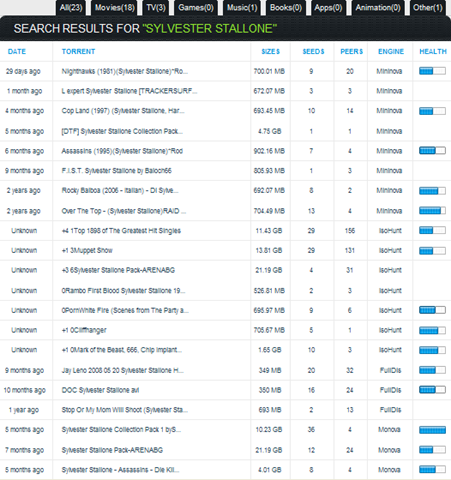Show the Other(1) results tab
This screenshot has width=451, height=480.
point(428,8)
